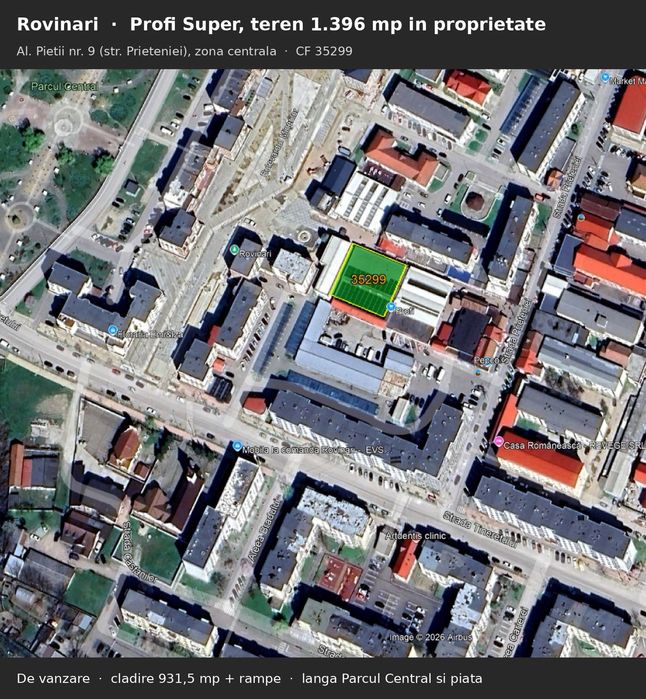The height and width of the screenshot is (699, 646).
Task: Click the Profi label next to its pin
Action: pyautogui.click(x=405, y=310)
